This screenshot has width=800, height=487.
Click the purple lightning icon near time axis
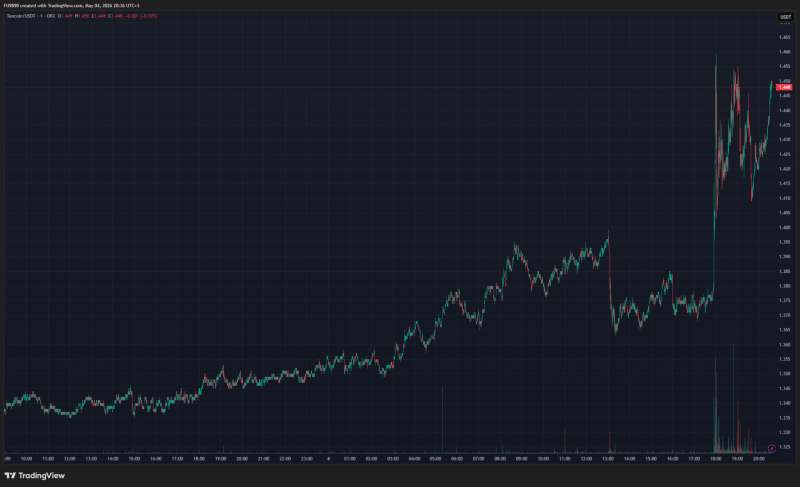click(x=771, y=448)
